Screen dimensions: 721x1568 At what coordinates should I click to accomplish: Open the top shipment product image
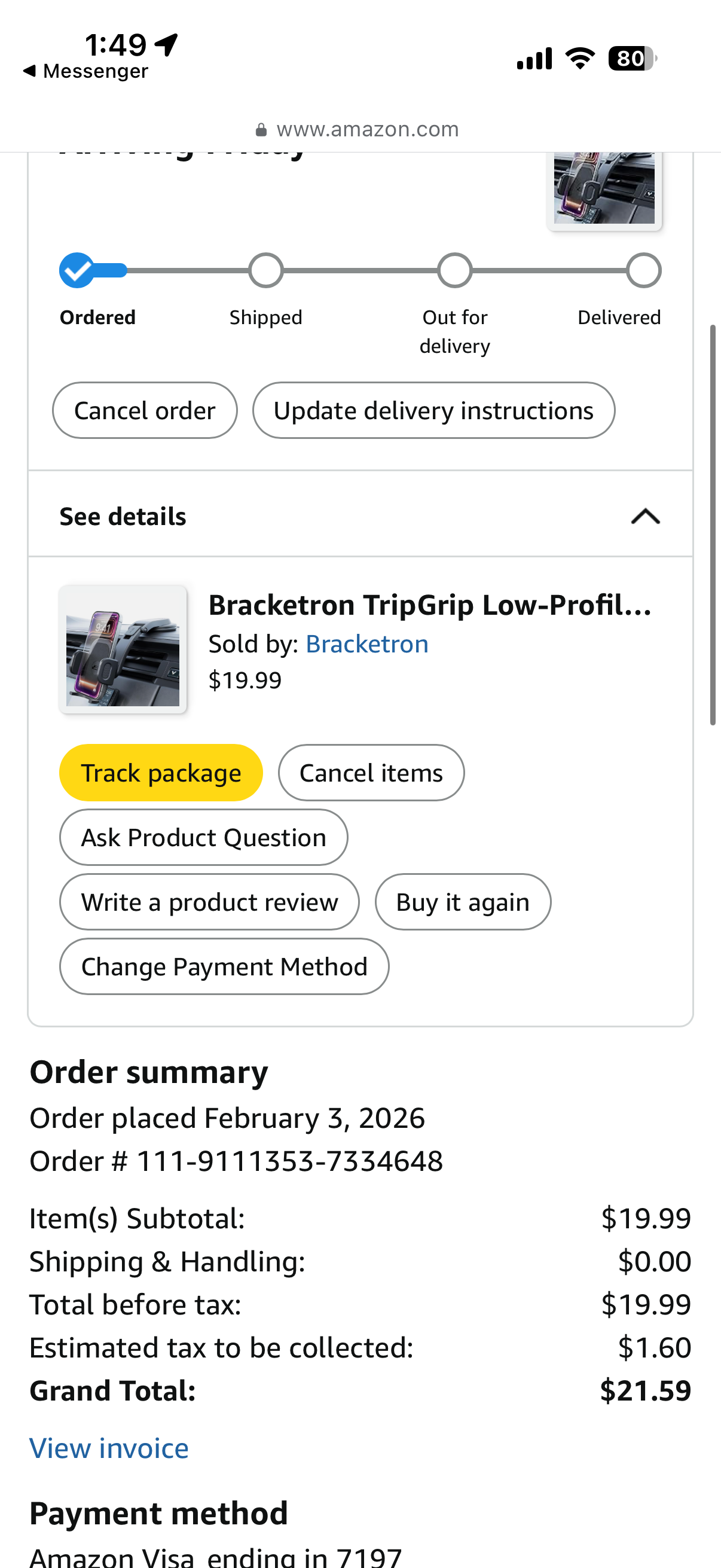pyautogui.click(x=604, y=189)
